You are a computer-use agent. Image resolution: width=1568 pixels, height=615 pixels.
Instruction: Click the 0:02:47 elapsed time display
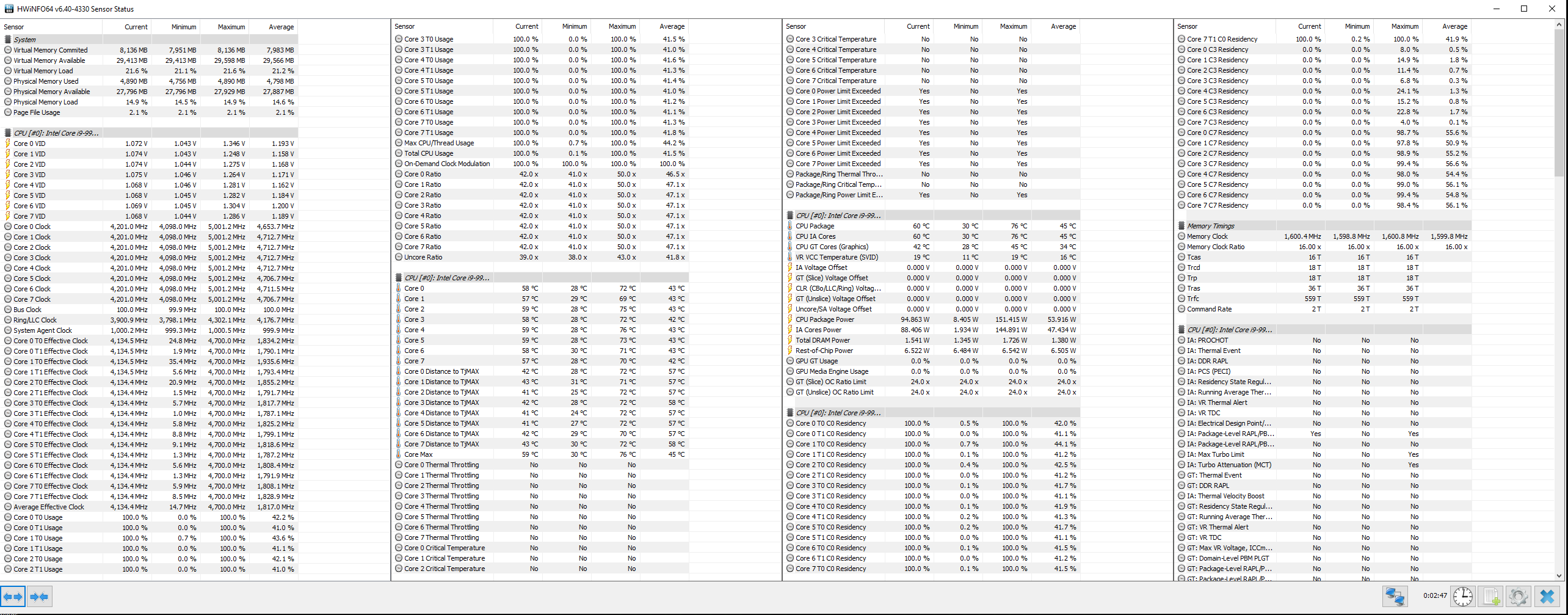1435,595
